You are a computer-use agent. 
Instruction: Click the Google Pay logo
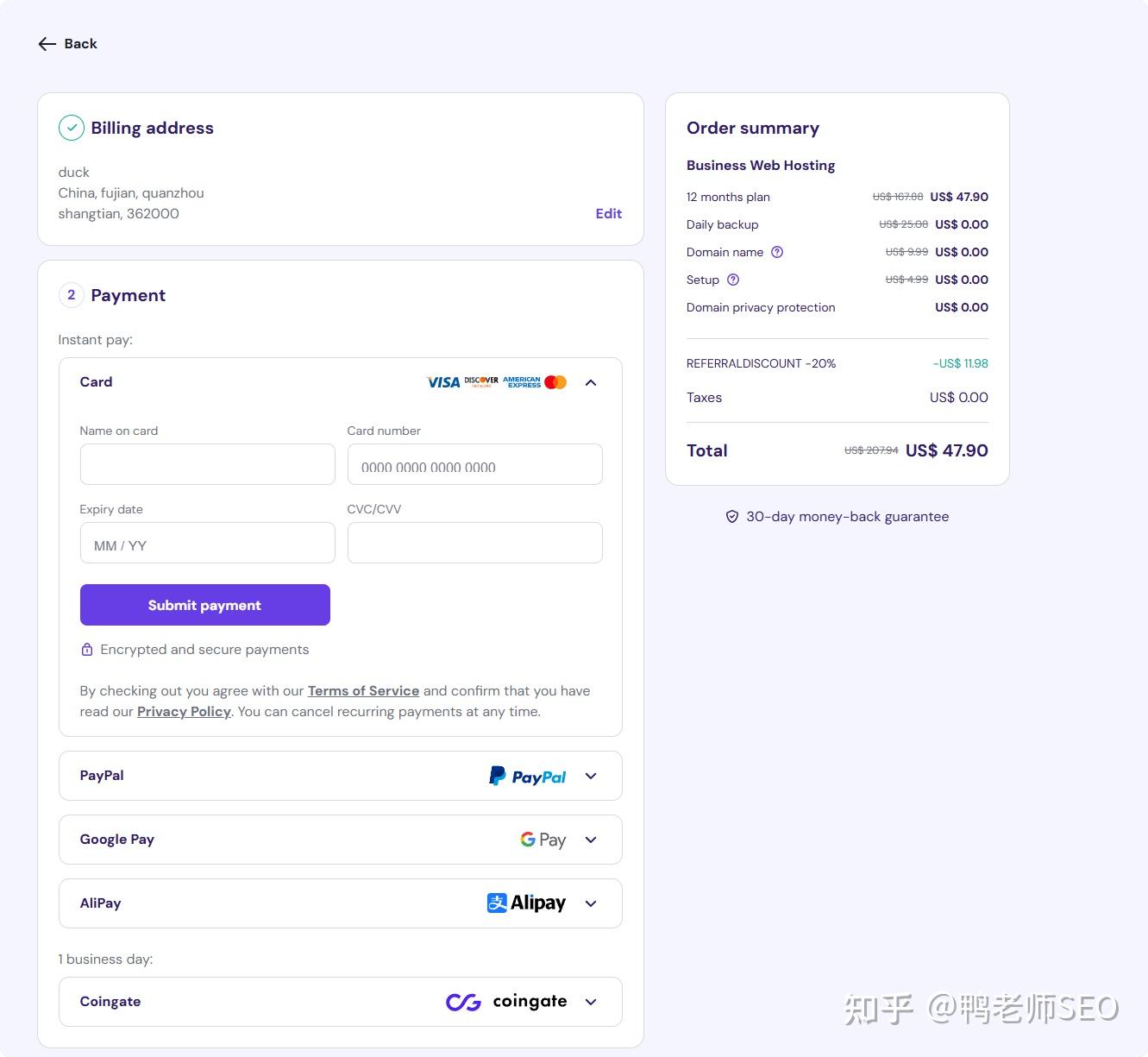(x=542, y=839)
